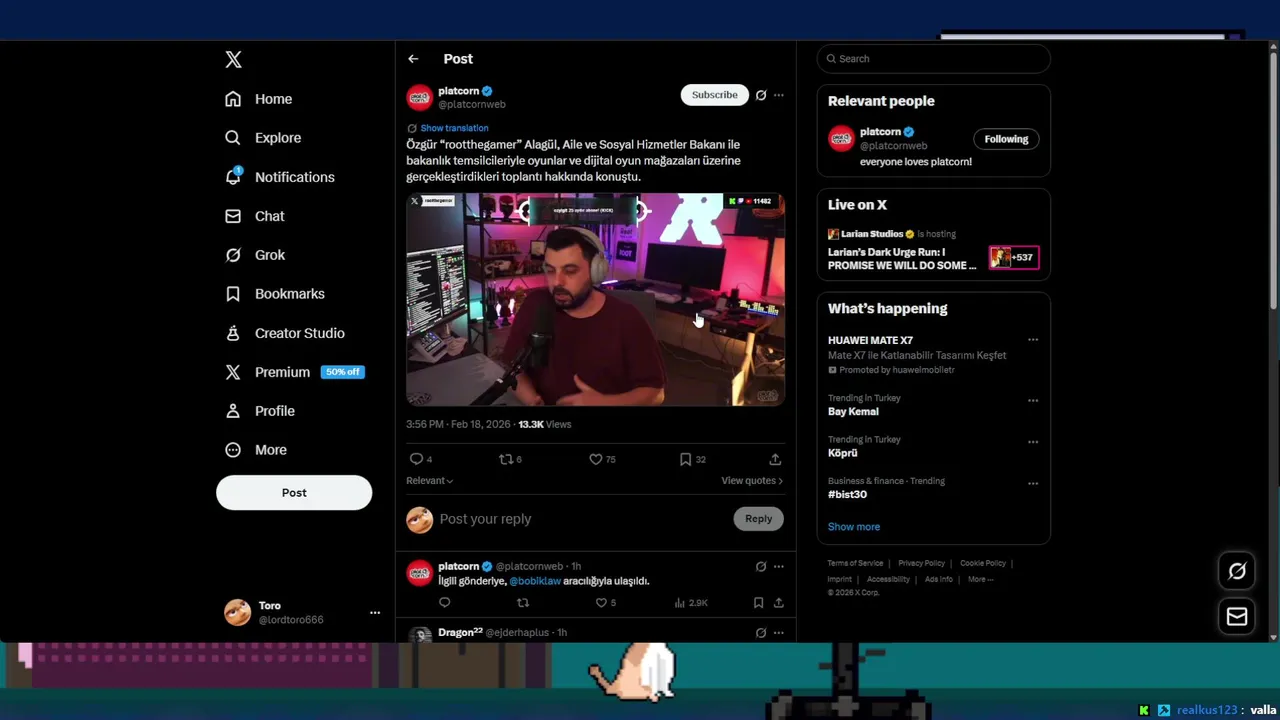Go back with the arrow beside Post
The width and height of the screenshot is (1280, 720).
[x=413, y=59]
